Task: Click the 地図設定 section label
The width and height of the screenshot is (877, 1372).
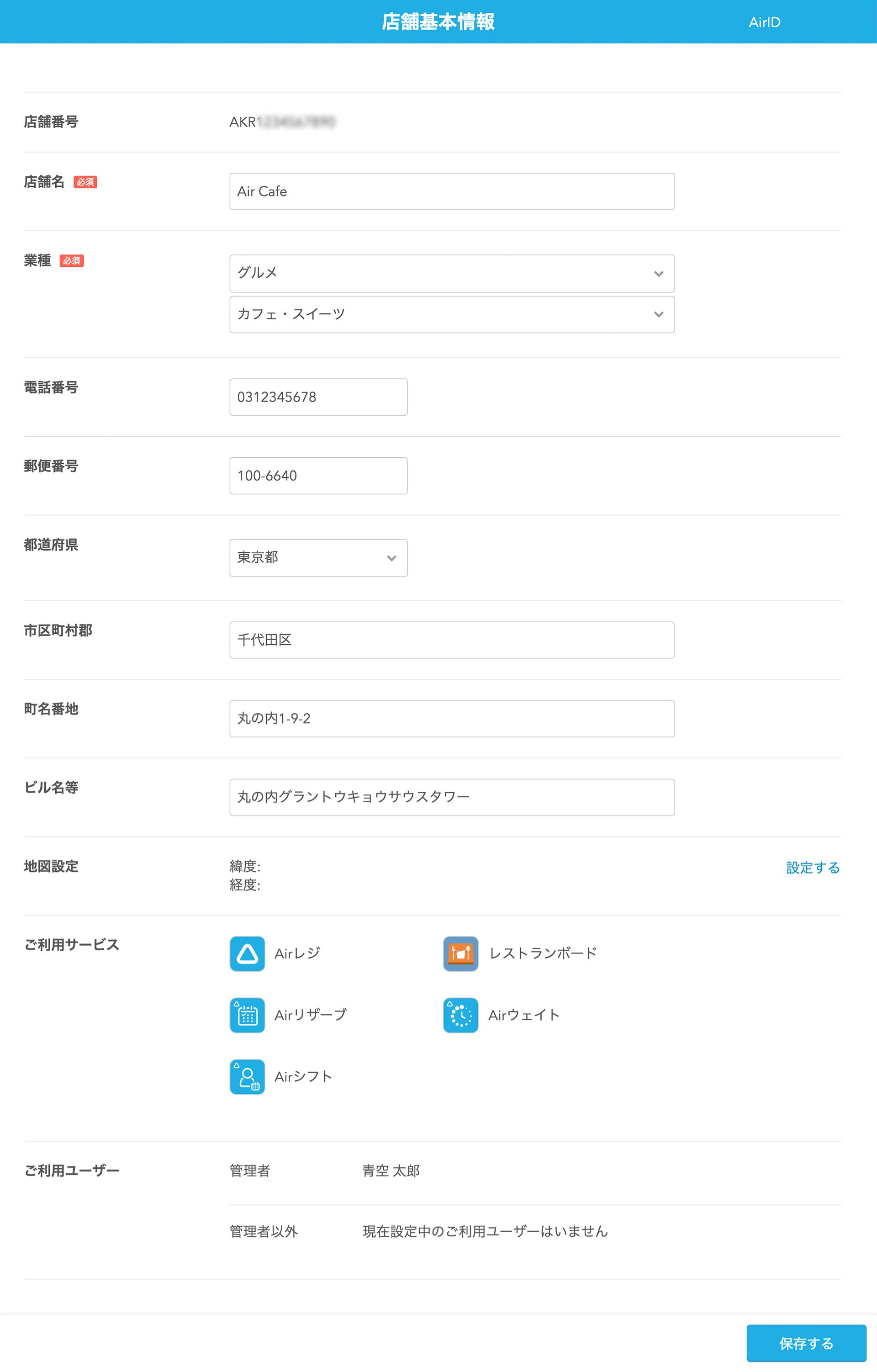Action: (x=51, y=866)
